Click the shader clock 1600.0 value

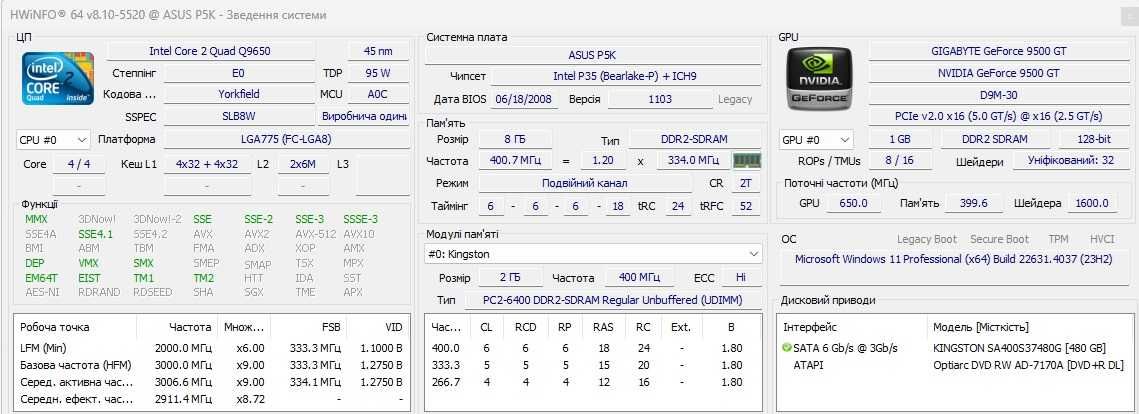tap(1093, 203)
